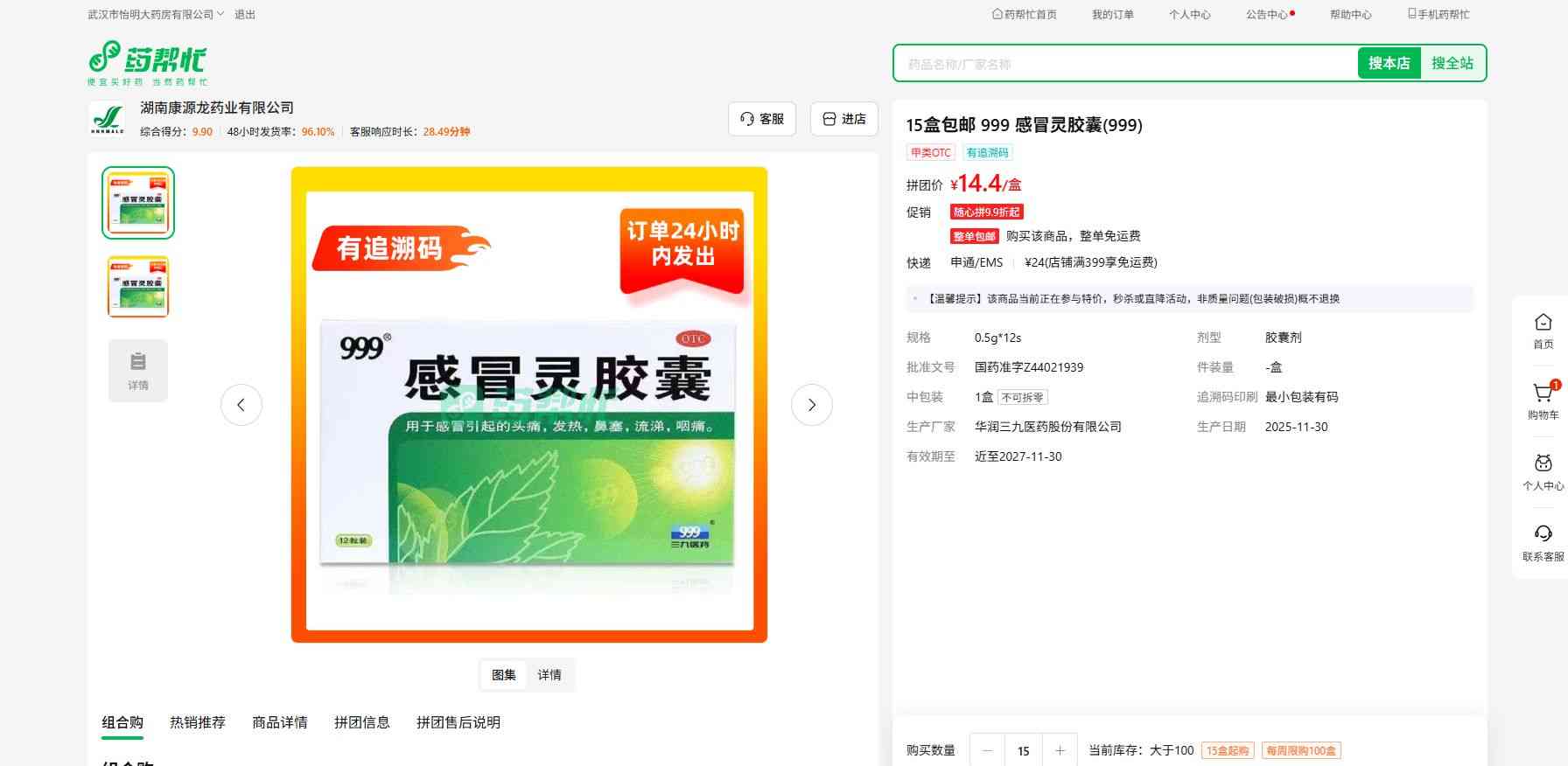Viewport: 1568px width, 766px height.
Task: Click the 搜本店 search button
Action: (x=1389, y=63)
